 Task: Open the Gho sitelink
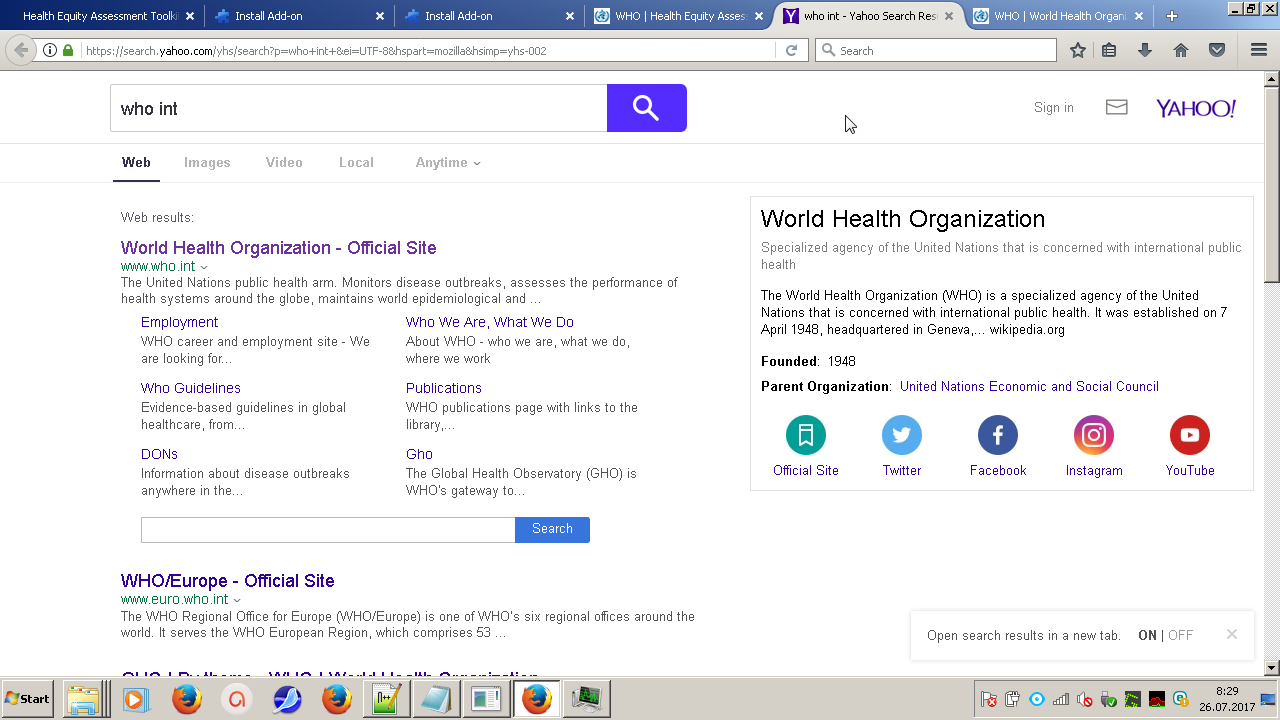point(419,454)
